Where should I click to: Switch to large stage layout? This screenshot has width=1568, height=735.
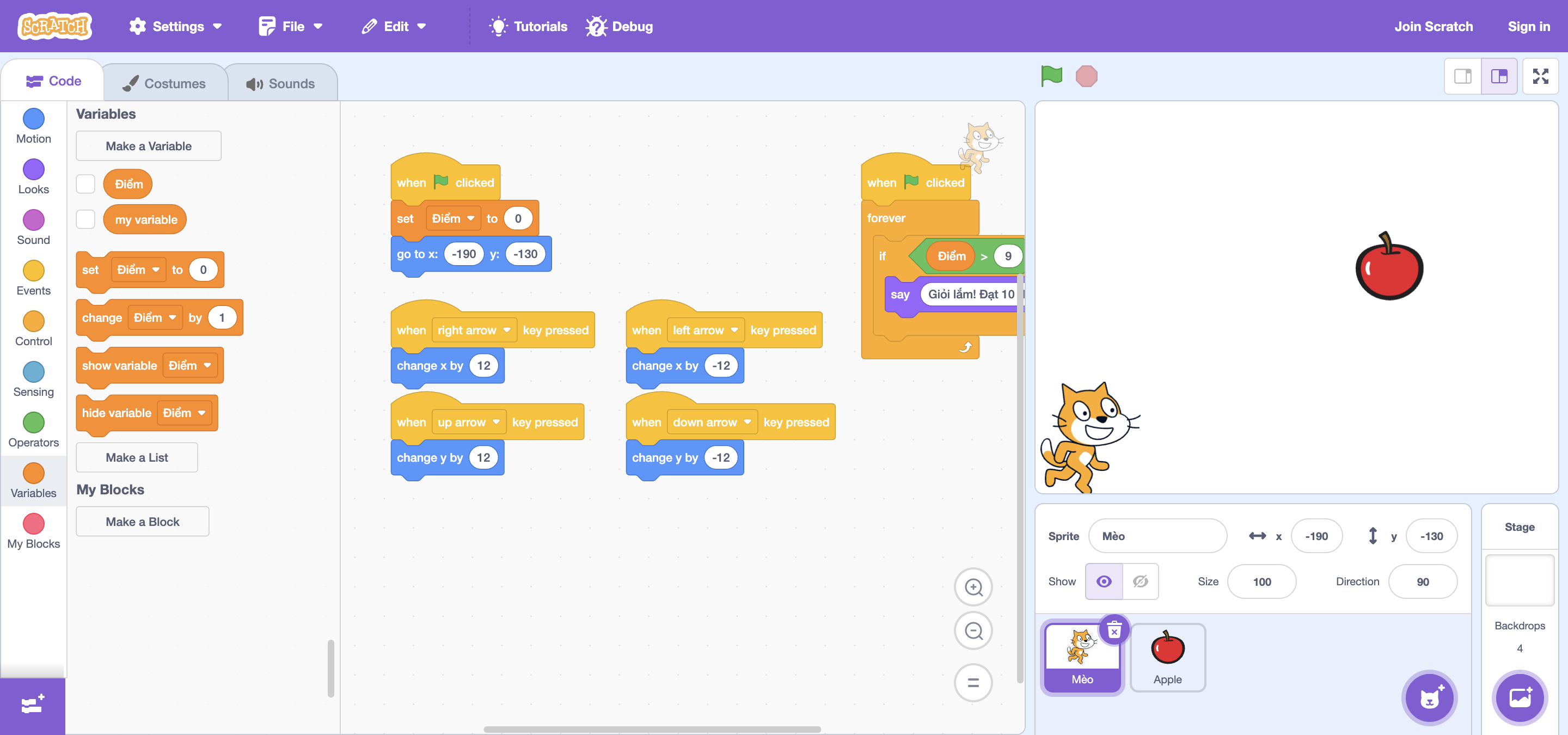pyautogui.click(x=1499, y=76)
